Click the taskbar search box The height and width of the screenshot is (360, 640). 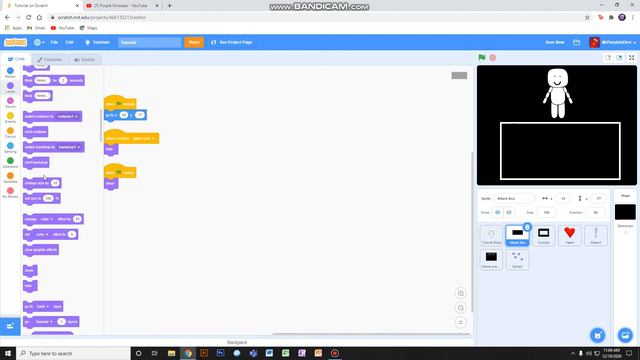(73, 353)
